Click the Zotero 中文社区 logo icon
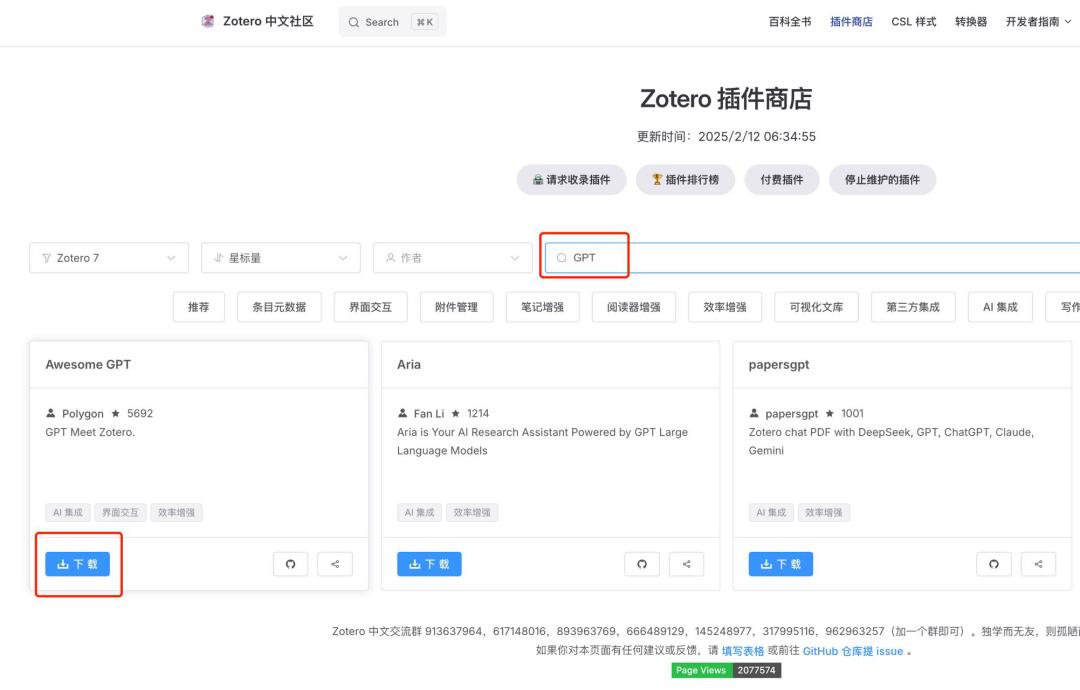Image resolution: width=1080 pixels, height=690 pixels. [207, 21]
